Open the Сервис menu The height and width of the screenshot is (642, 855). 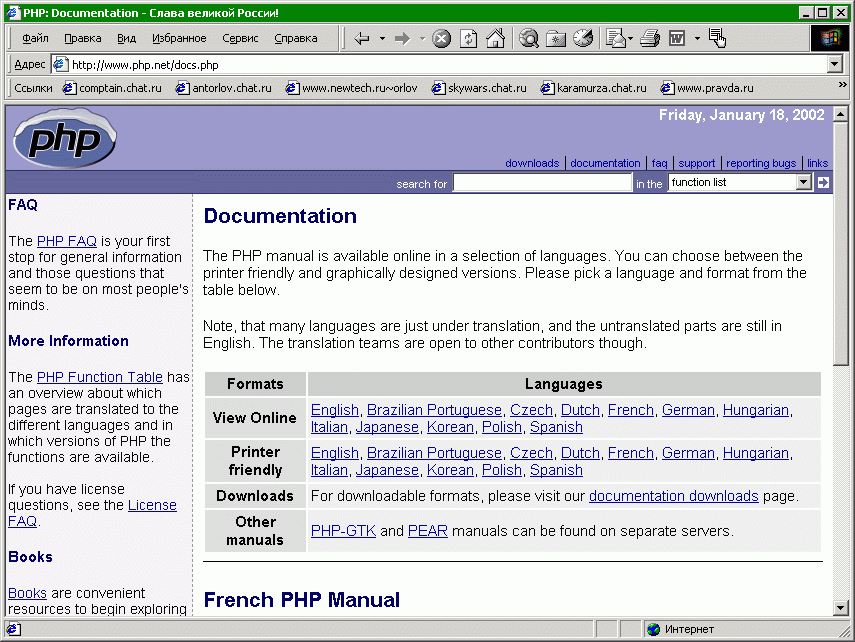[240, 38]
